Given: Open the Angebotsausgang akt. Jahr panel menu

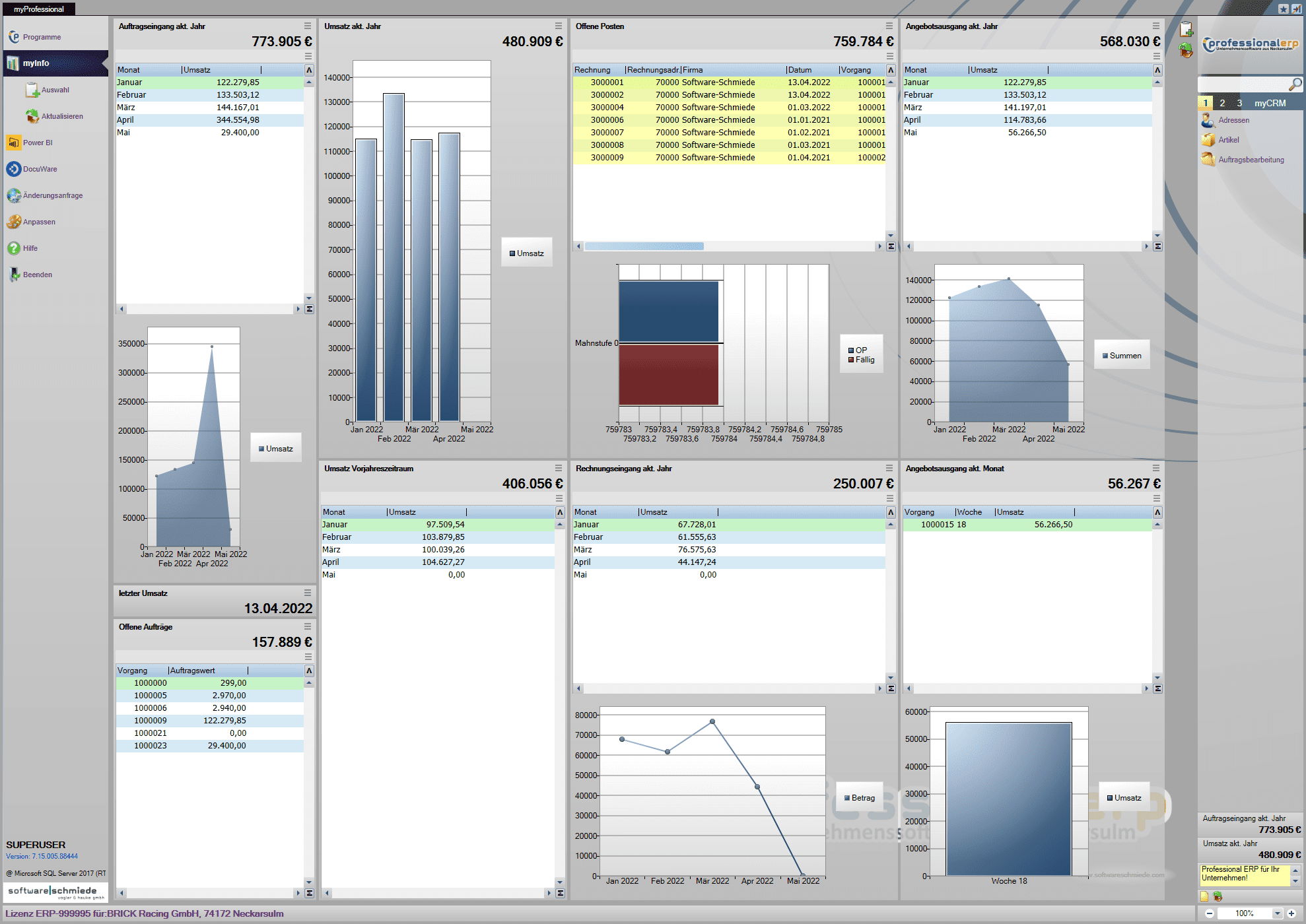Looking at the screenshot, I should (1156, 26).
